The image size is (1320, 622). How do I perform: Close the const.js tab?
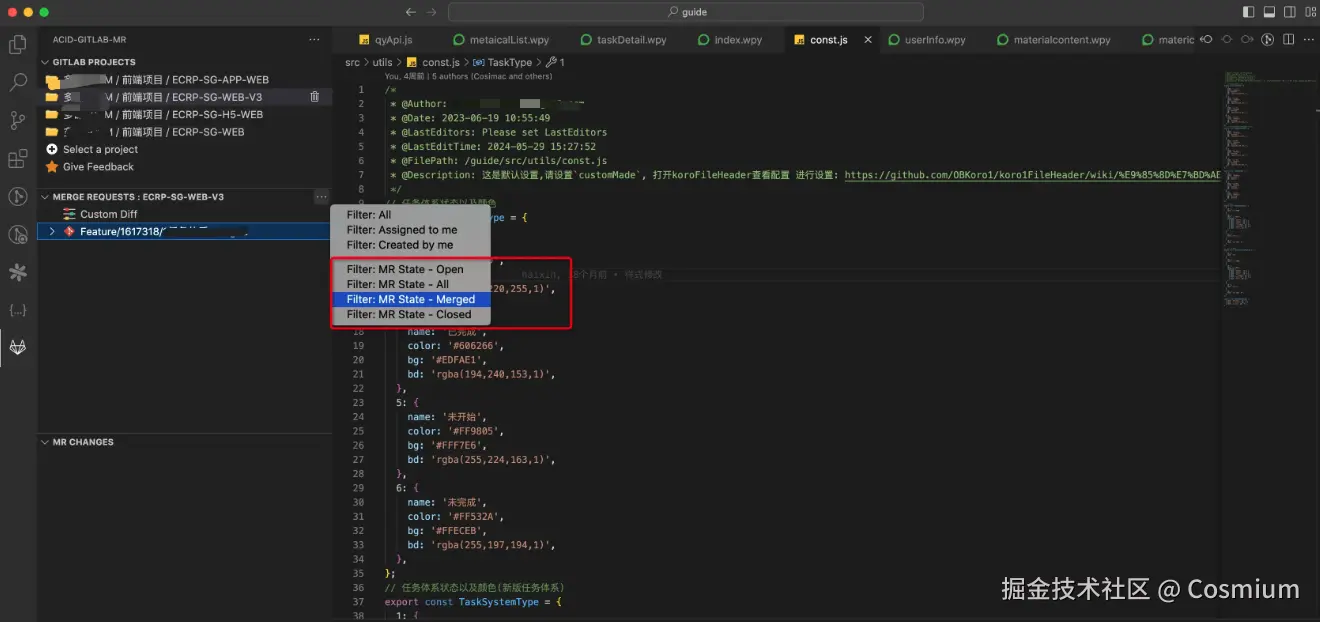pyautogui.click(x=867, y=40)
